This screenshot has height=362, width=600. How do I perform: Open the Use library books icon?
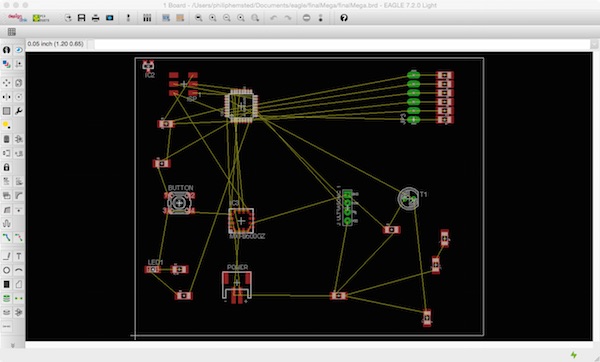[147, 18]
